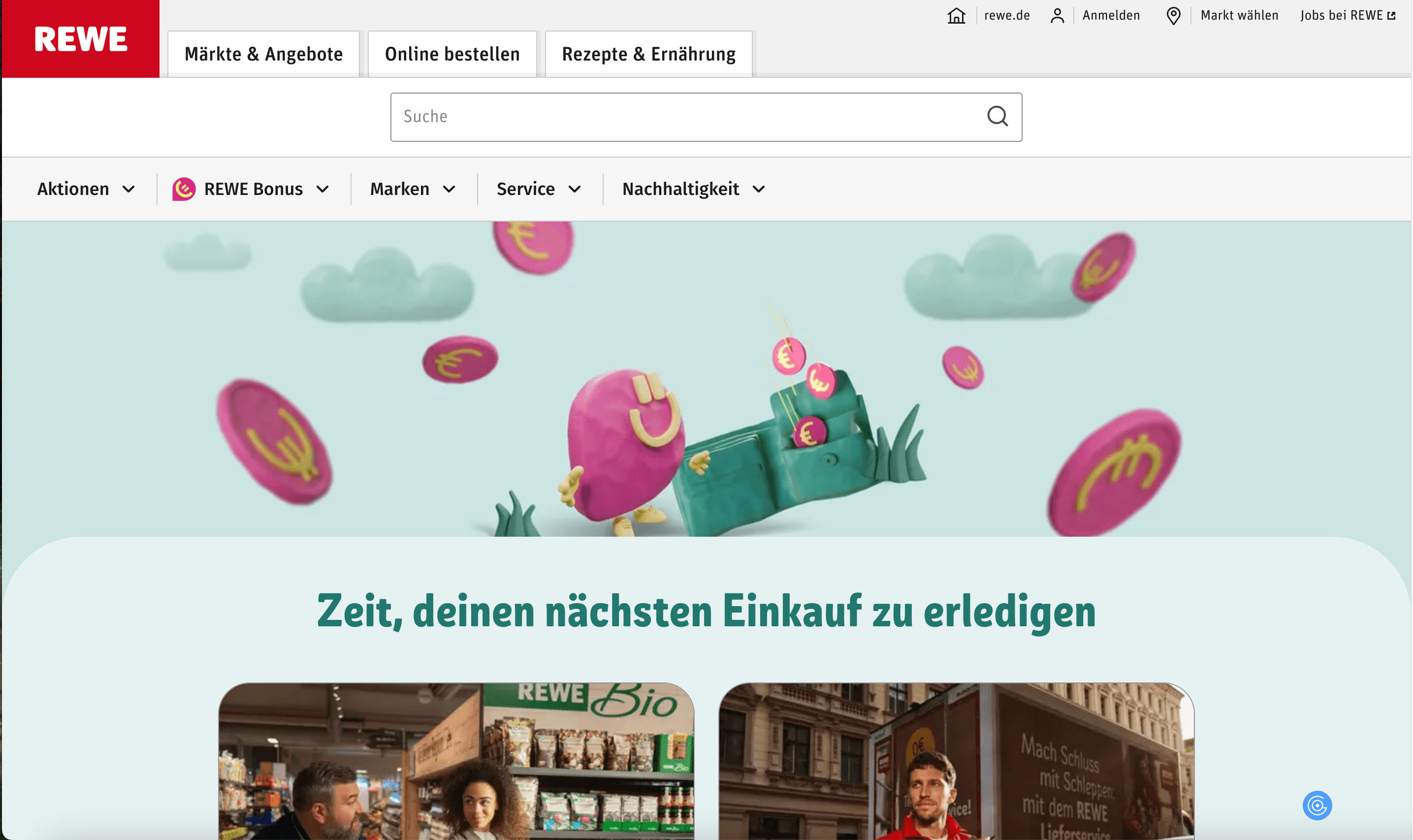Open the REWE Bonus dropdown chevron
This screenshot has width=1413, height=840.
point(322,189)
